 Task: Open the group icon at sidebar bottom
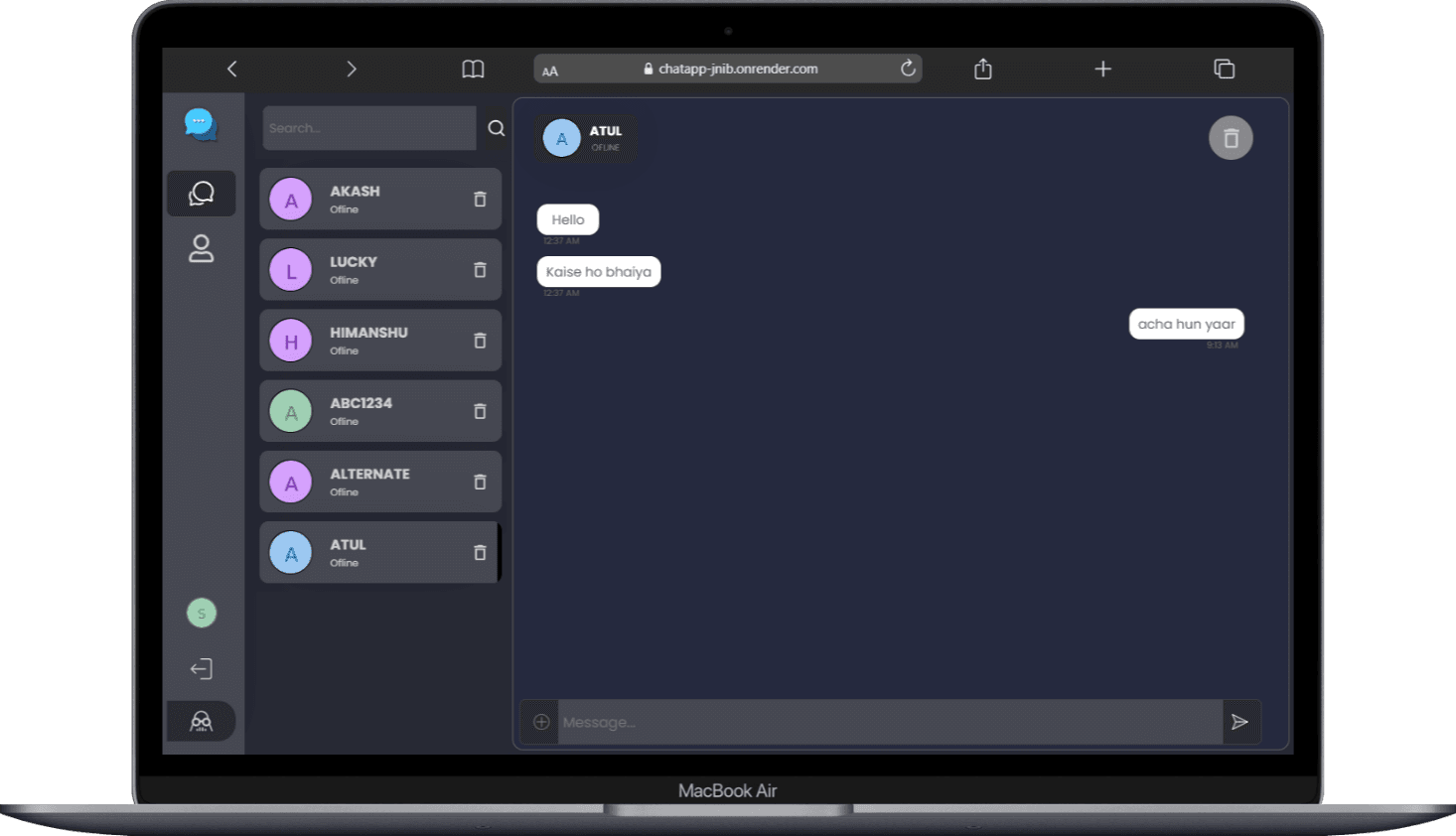tap(202, 721)
